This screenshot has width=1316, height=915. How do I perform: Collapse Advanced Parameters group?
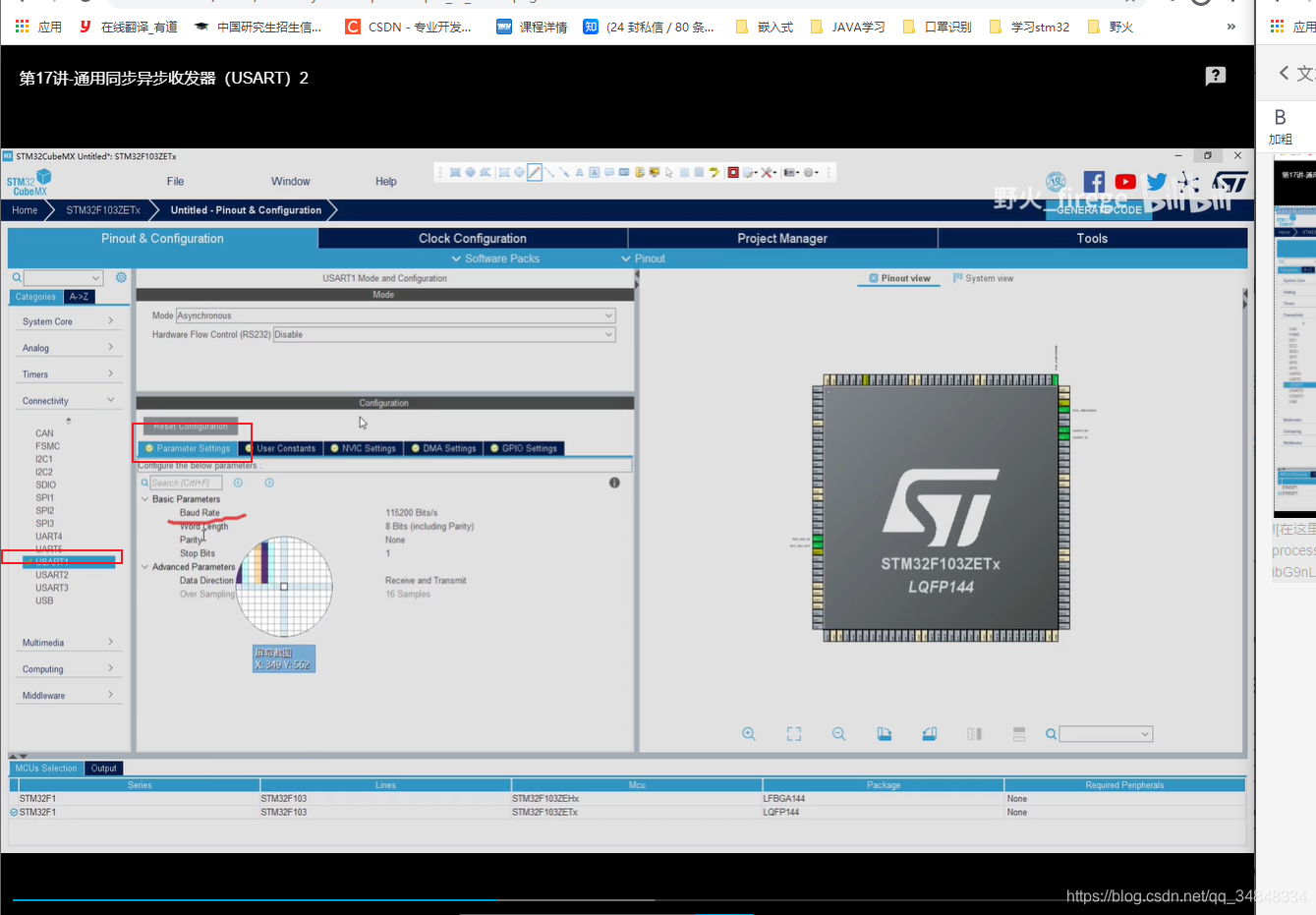coord(144,567)
